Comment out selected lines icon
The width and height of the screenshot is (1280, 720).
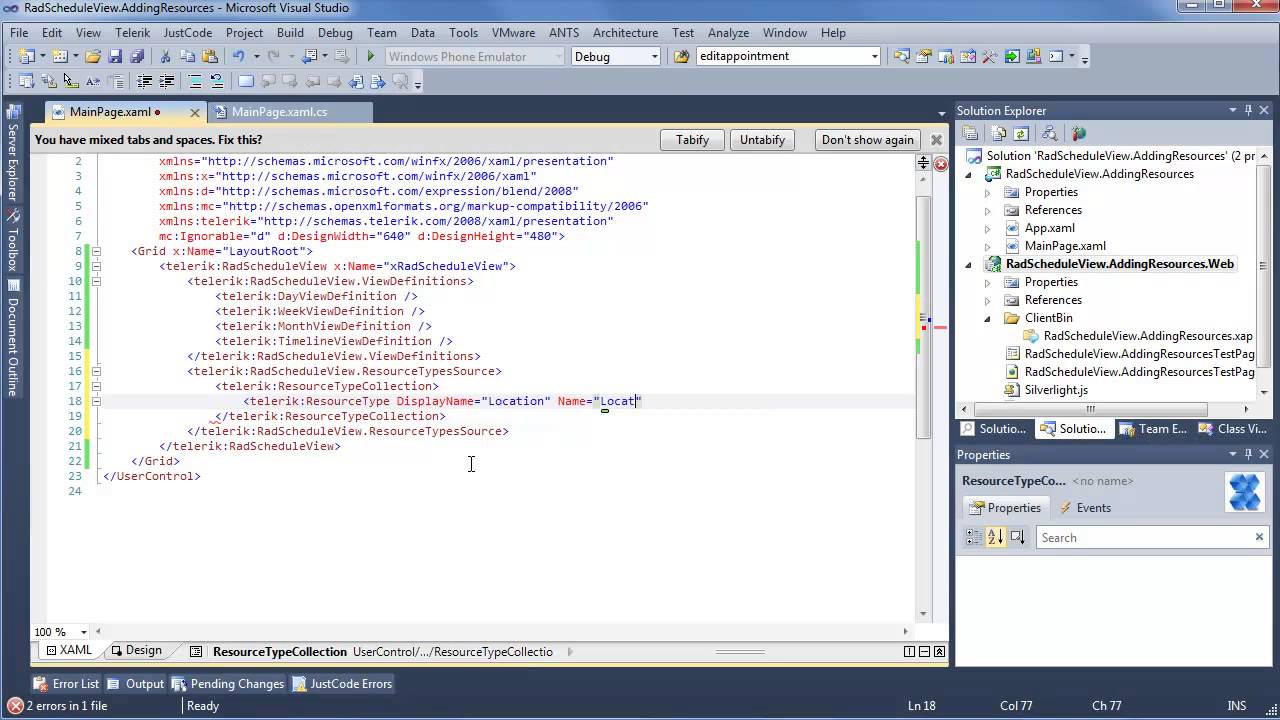point(195,81)
